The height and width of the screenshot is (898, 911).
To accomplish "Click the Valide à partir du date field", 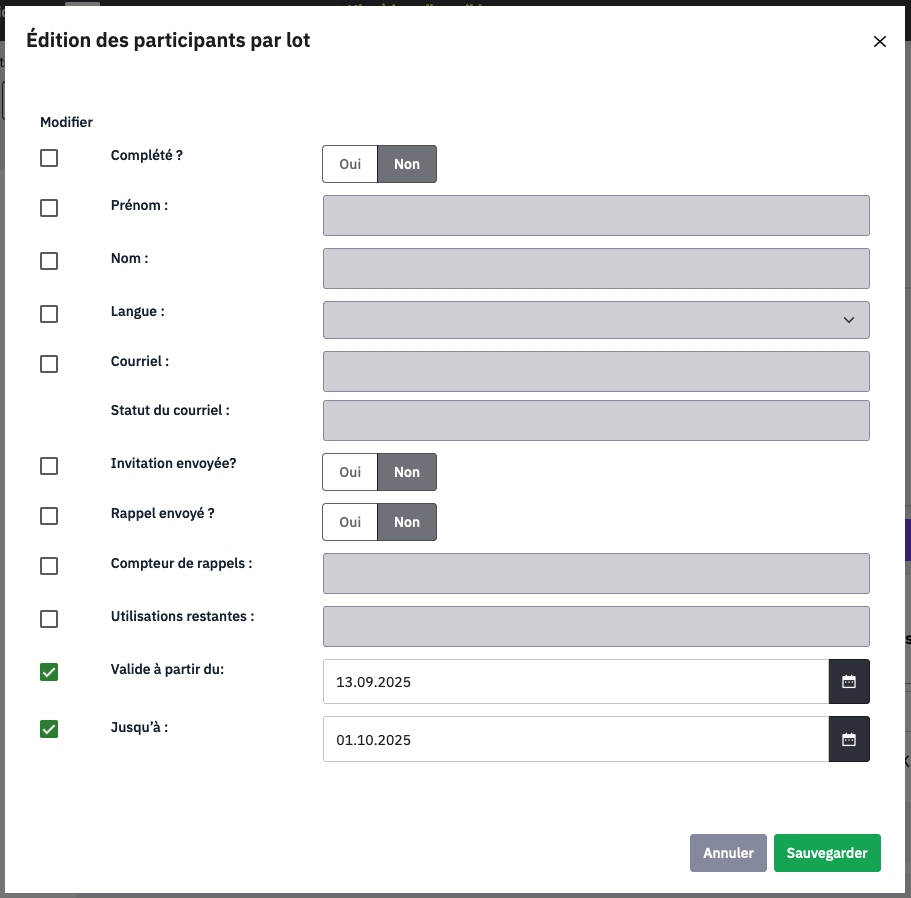I will pyautogui.click(x=575, y=682).
